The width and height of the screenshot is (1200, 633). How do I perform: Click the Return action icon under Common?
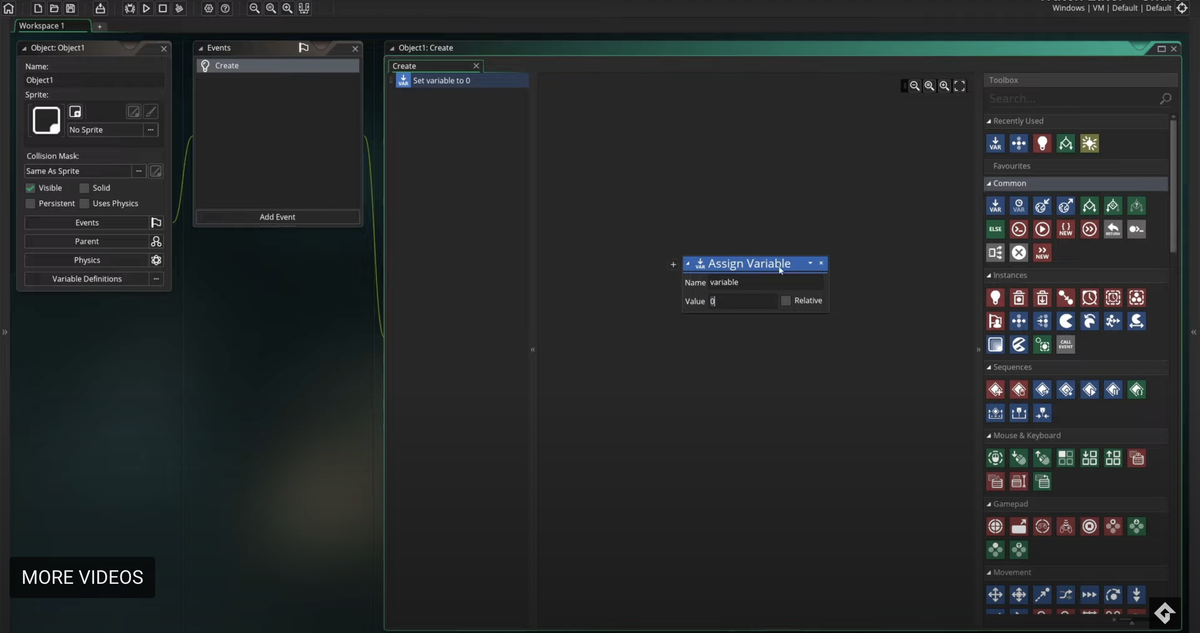pyautogui.click(x=1113, y=229)
